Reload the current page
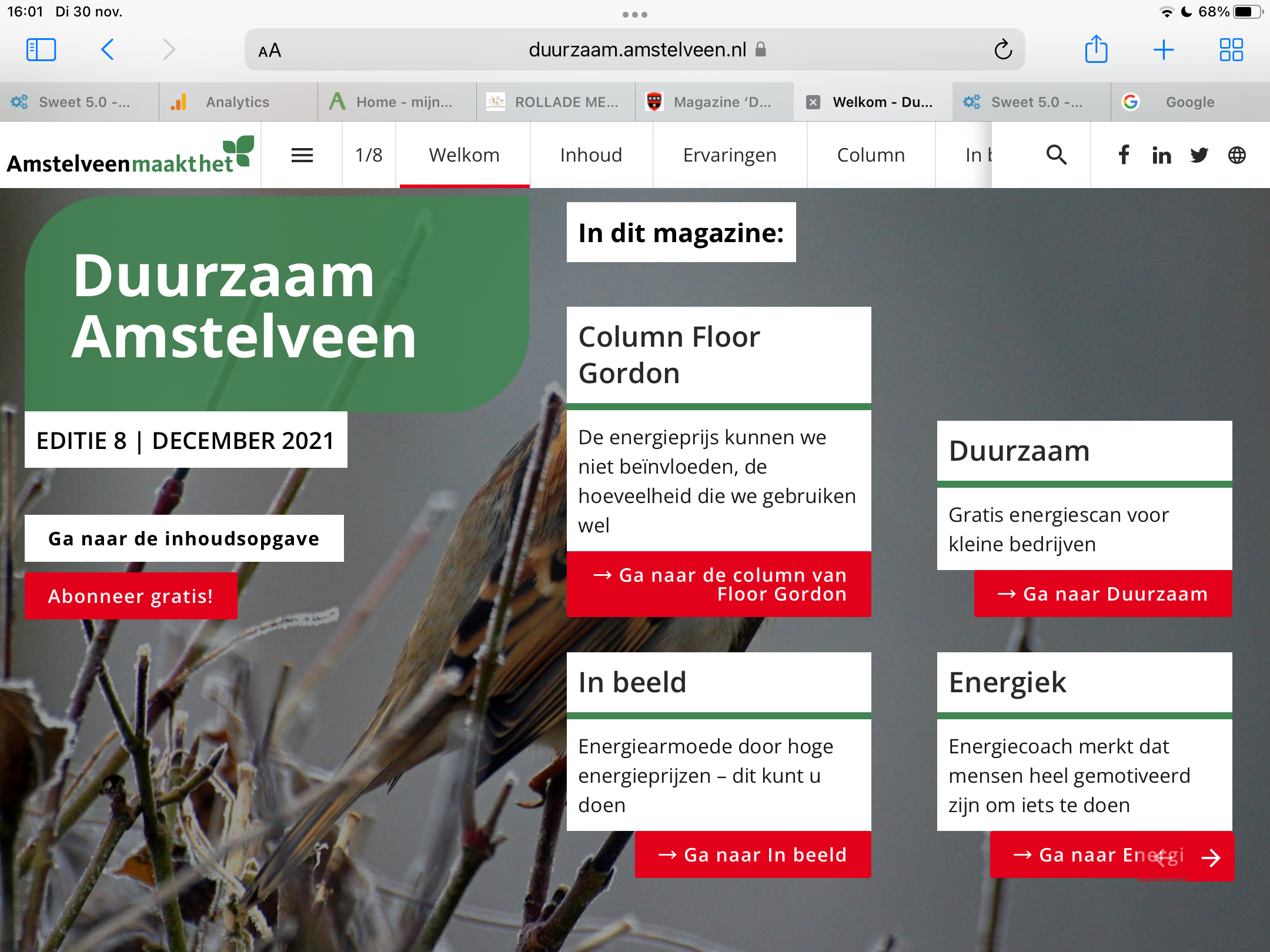The width and height of the screenshot is (1270, 952). 1003,50
